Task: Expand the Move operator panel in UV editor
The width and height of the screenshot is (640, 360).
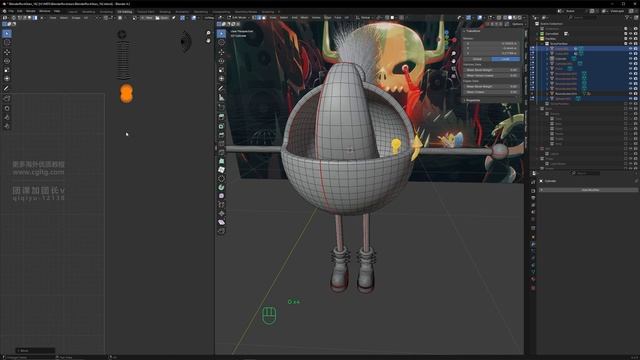Action: coord(35,350)
